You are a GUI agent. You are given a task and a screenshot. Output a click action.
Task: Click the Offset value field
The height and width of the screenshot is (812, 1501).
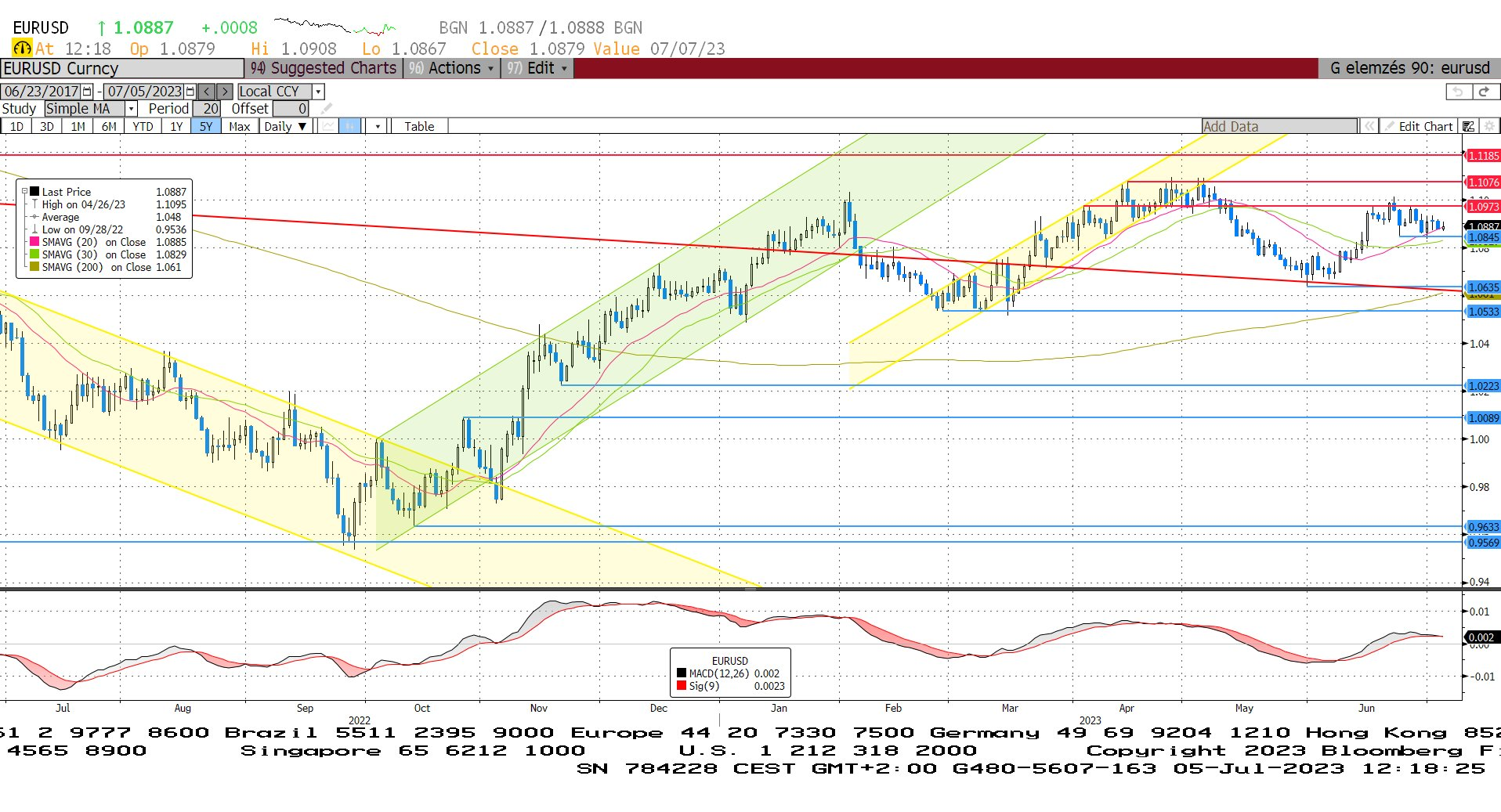(291, 109)
